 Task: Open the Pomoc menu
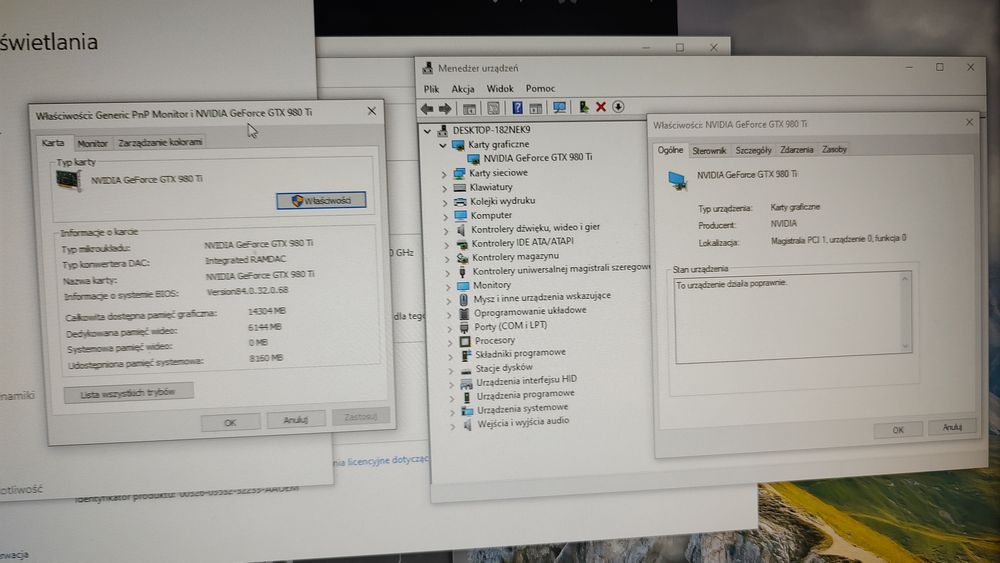(x=540, y=88)
